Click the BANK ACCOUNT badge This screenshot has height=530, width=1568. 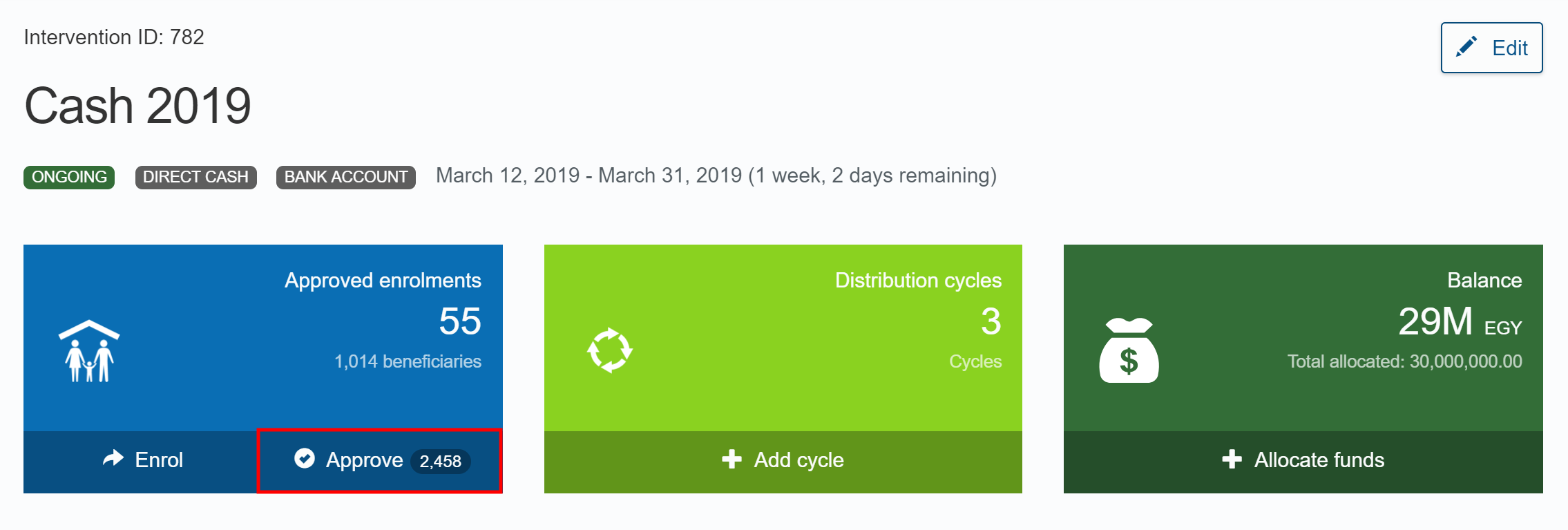pos(345,177)
